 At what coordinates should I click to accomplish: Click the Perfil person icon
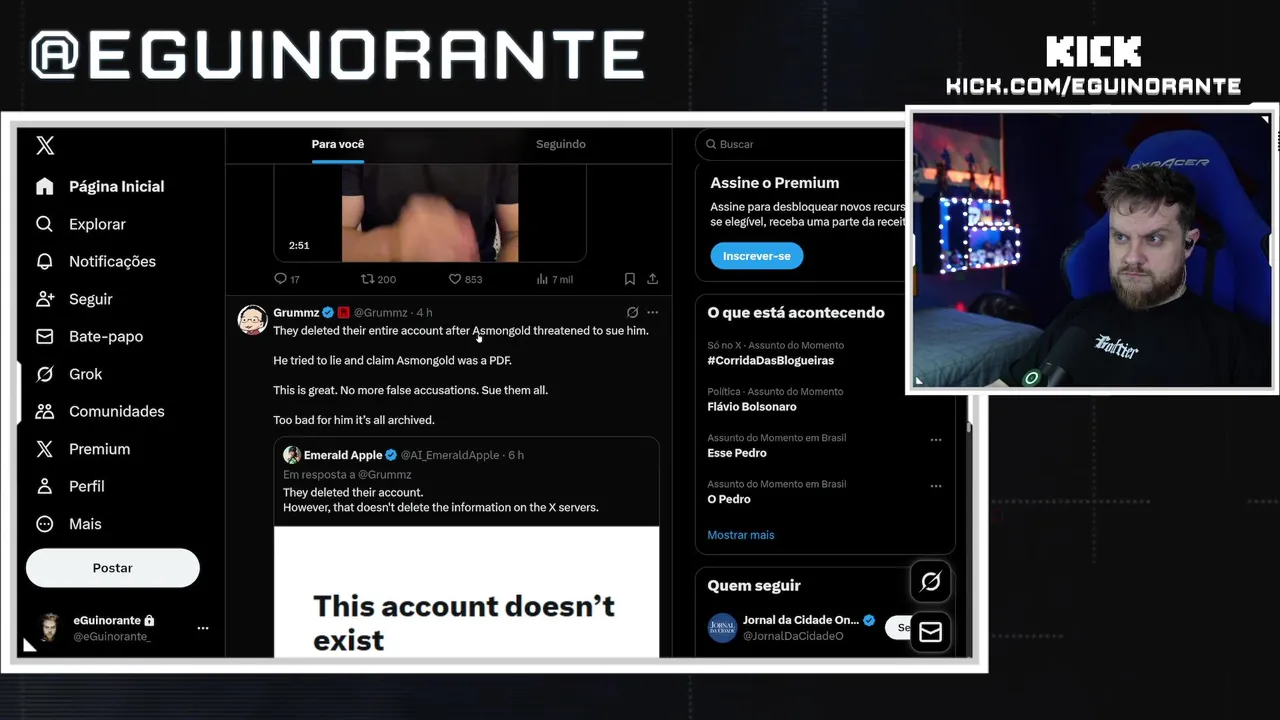tap(44, 486)
